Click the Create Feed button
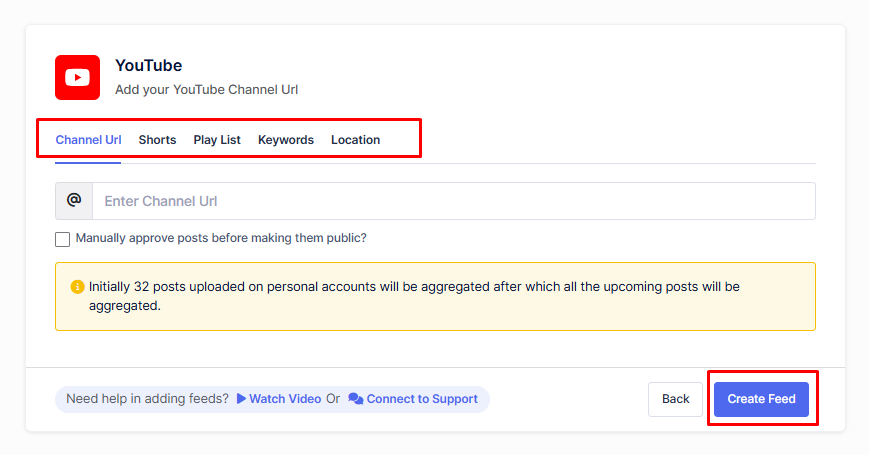The width and height of the screenshot is (869, 455). 761,399
